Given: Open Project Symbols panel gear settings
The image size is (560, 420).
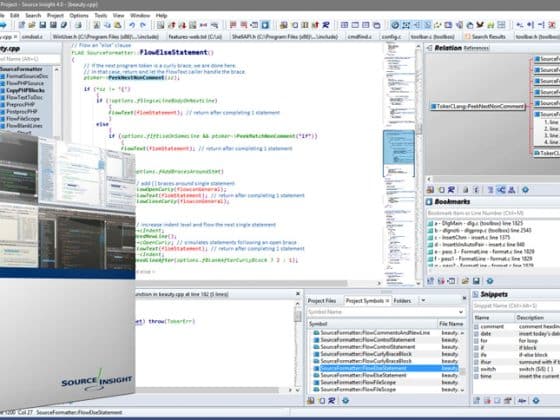Looking at the screenshot, I should coord(345,401).
